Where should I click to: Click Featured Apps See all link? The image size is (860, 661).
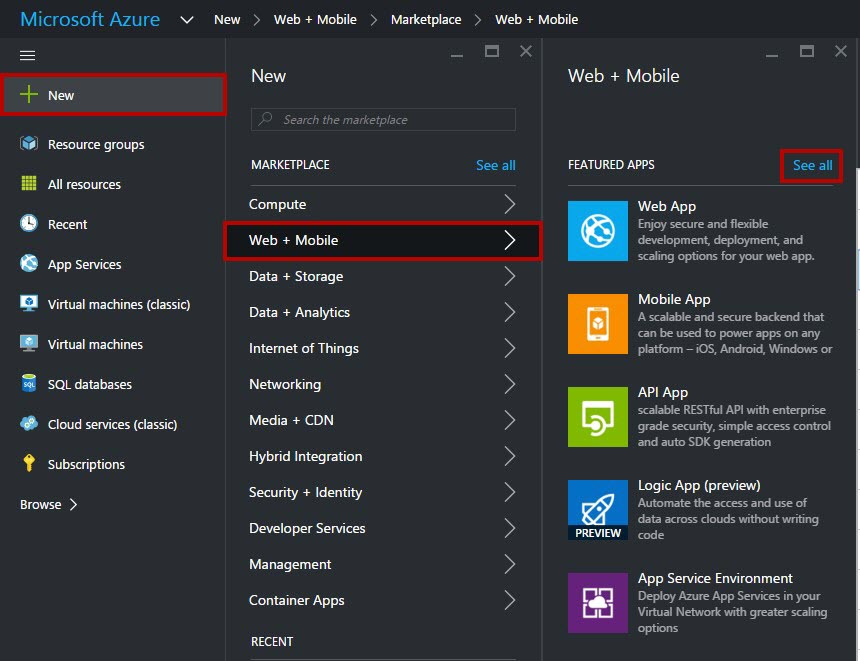[x=812, y=165]
